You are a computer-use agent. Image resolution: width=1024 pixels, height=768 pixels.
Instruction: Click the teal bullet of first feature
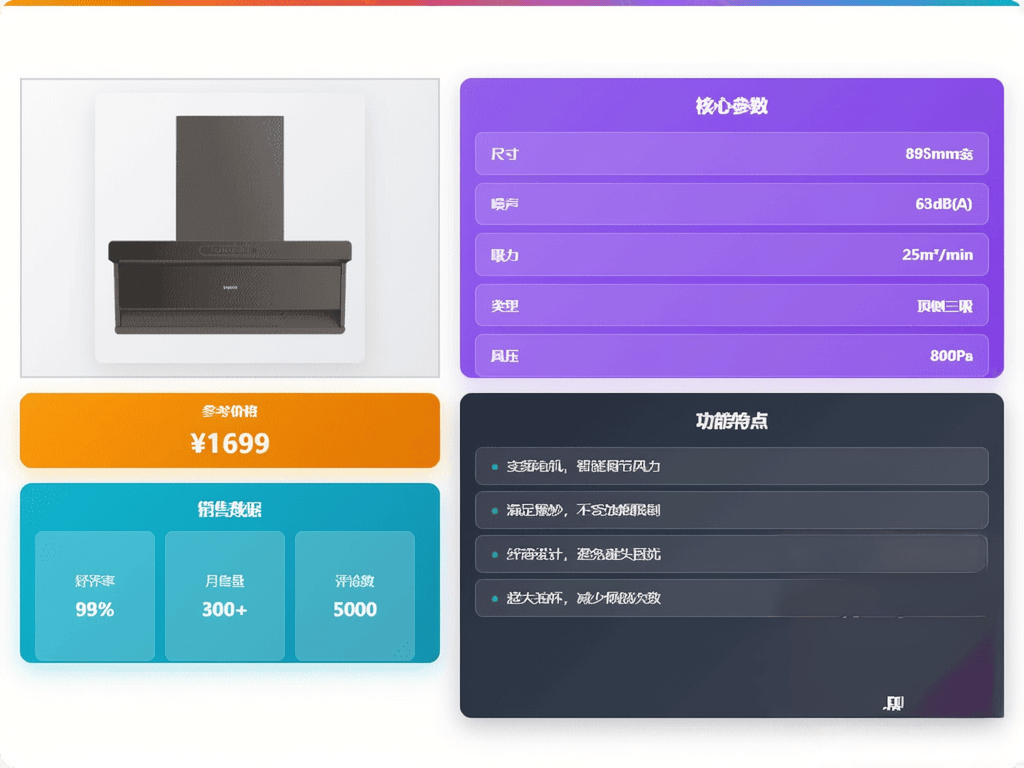coord(494,467)
